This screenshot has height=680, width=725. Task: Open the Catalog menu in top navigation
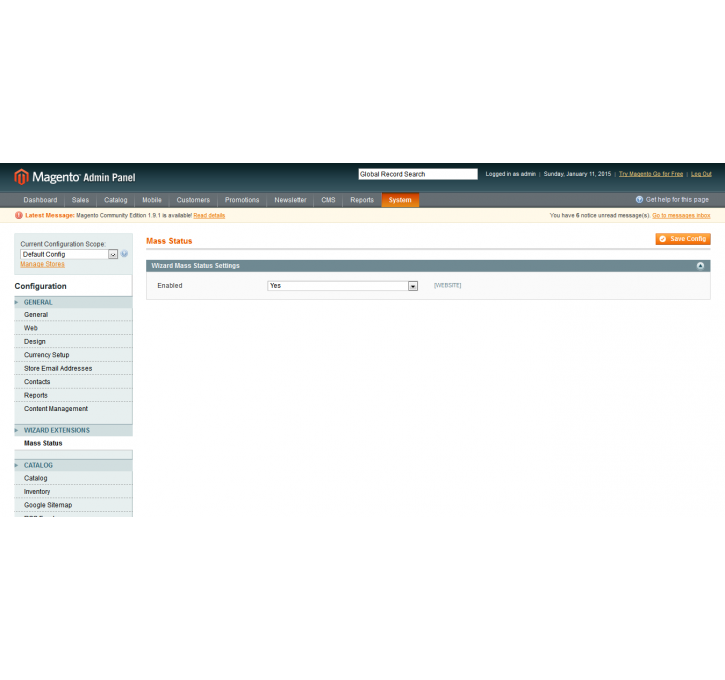click(x=116, y=200)
